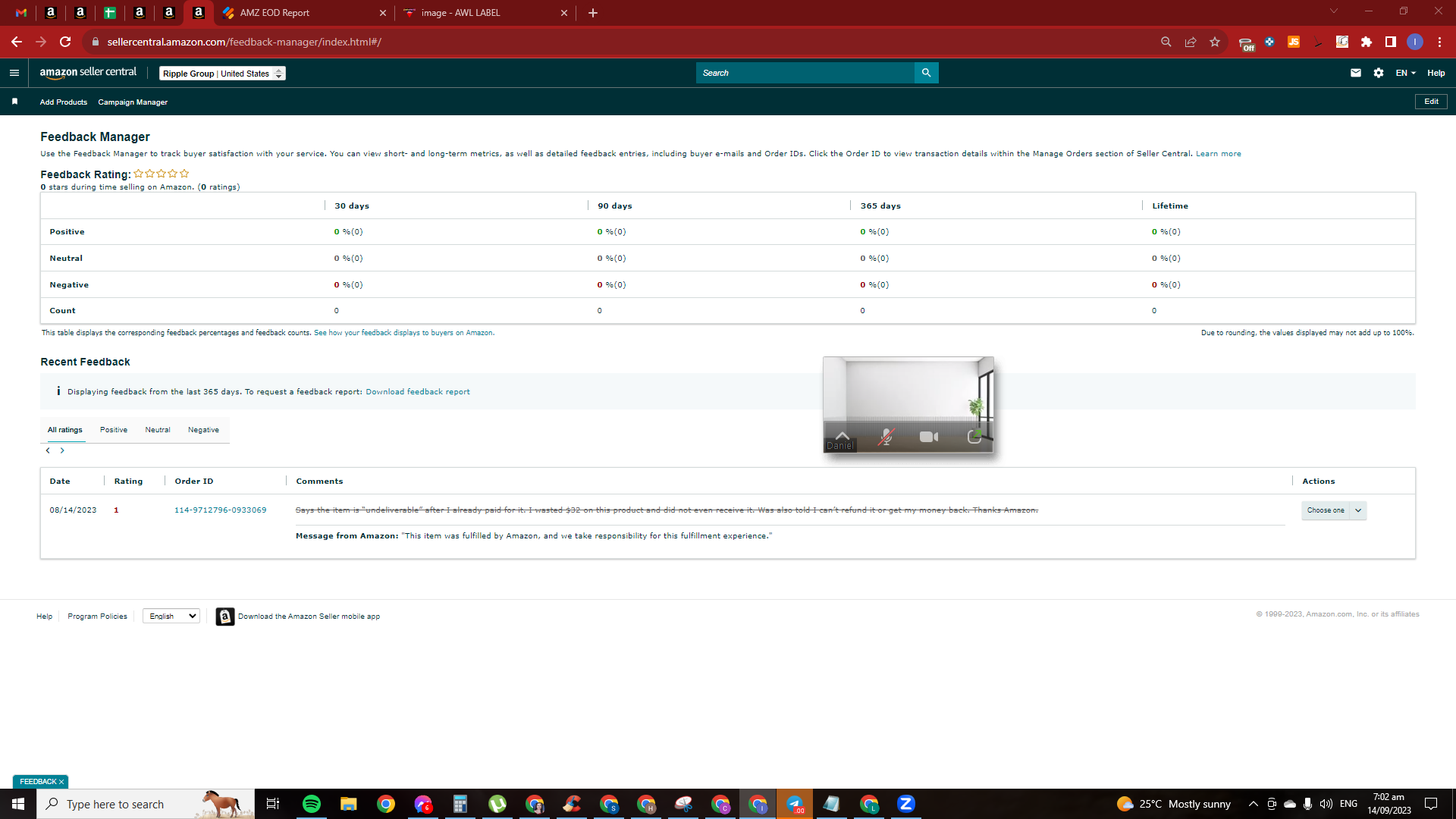Open Chrome extensions puzzle icon
Screen dimensions: 1456x819
pos(1367,42)
